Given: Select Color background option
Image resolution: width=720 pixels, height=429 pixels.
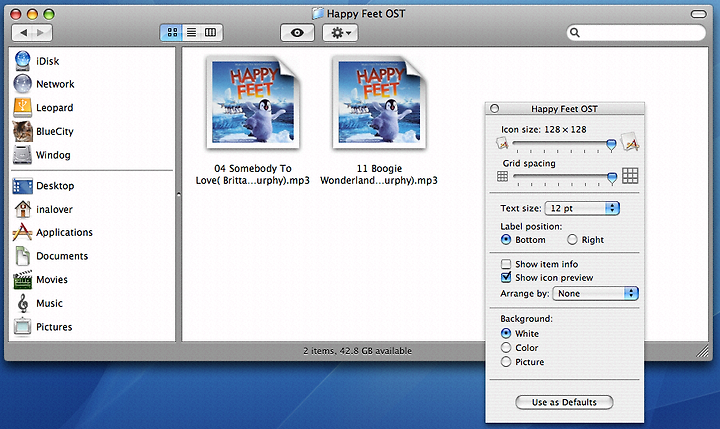Looking at the screenshot, I should coord(506,347).
